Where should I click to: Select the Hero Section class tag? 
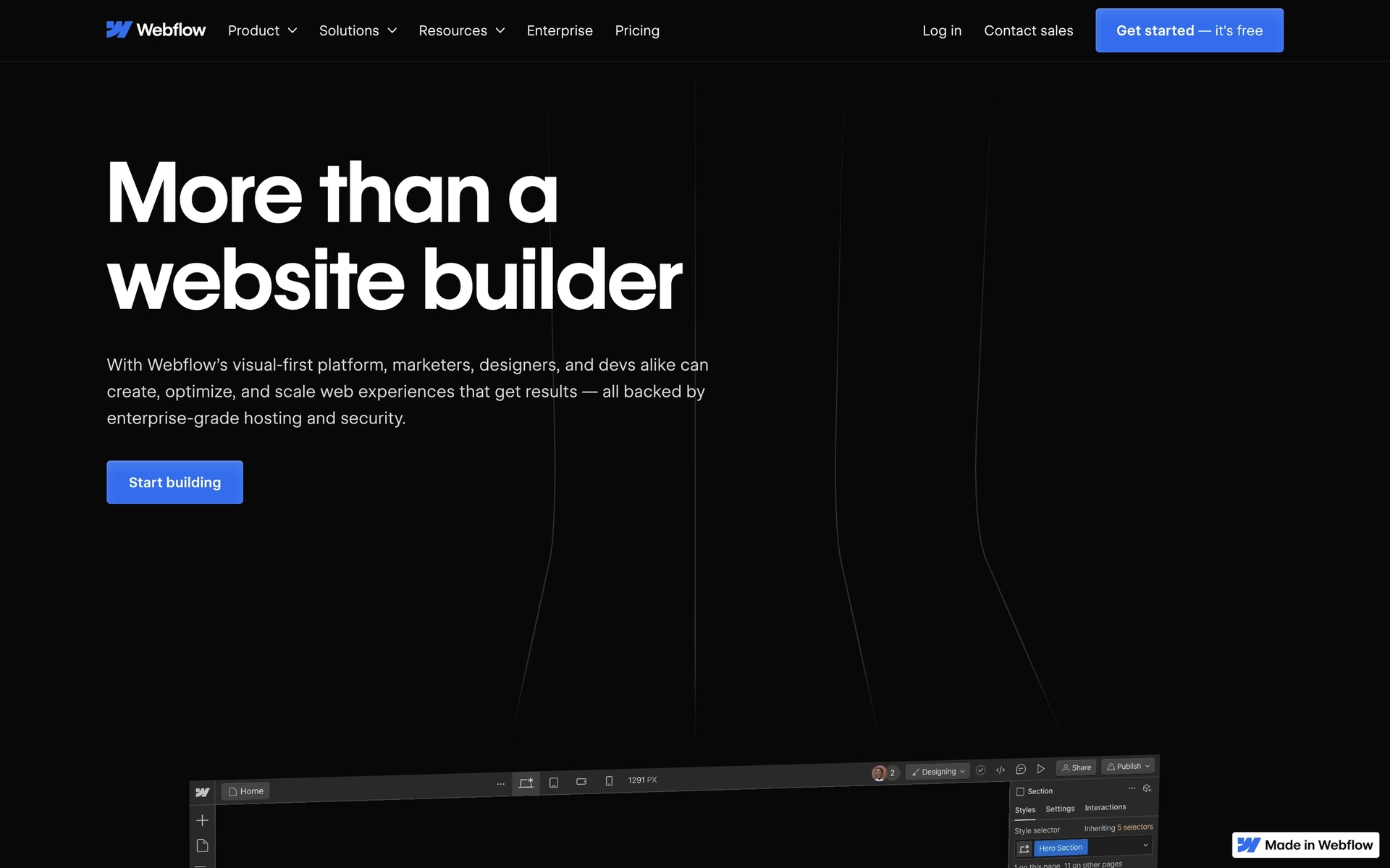tap(1061, 848)
